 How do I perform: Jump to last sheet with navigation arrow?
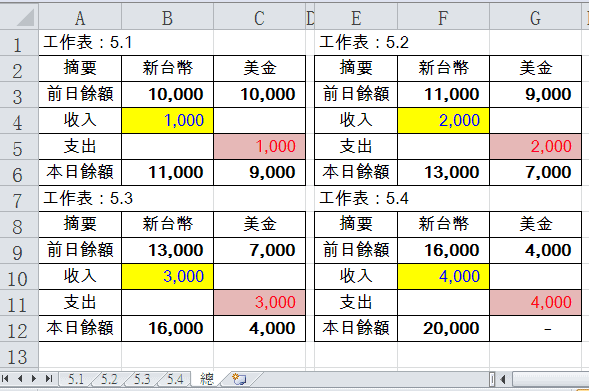point(49,379)
